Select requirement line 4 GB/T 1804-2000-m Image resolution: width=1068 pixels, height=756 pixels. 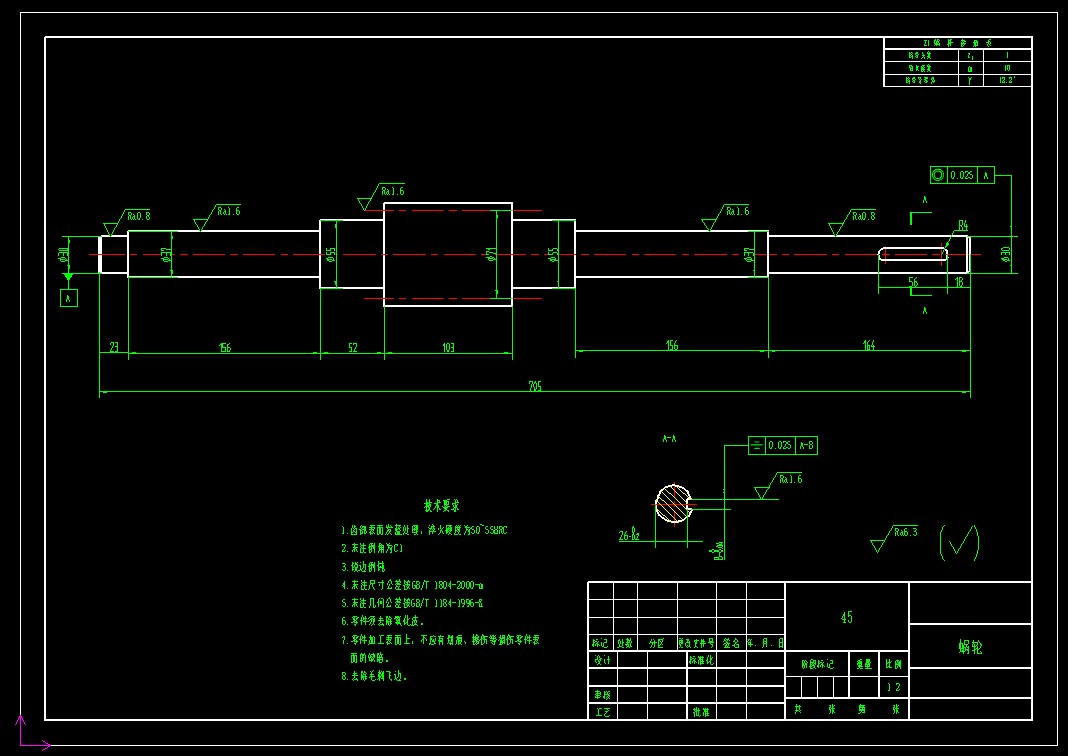[x=412, y=585]
